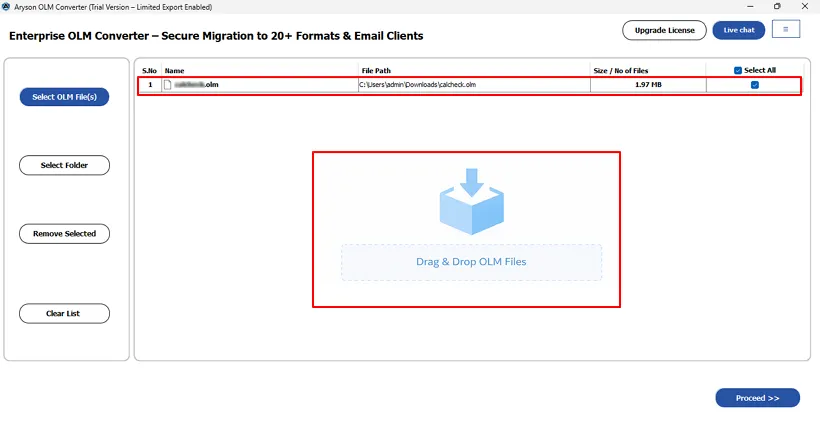This screenshot has width=820, height=432.
Task: Open the hamburger menu icon
Action: point(785,29)
